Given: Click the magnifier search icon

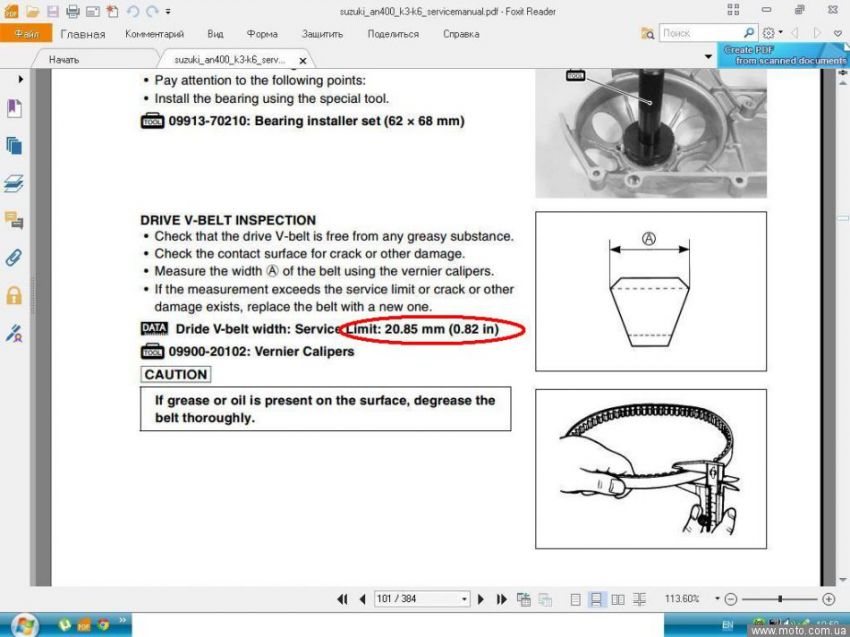Looking at the screenshot, I should [749, 33].
